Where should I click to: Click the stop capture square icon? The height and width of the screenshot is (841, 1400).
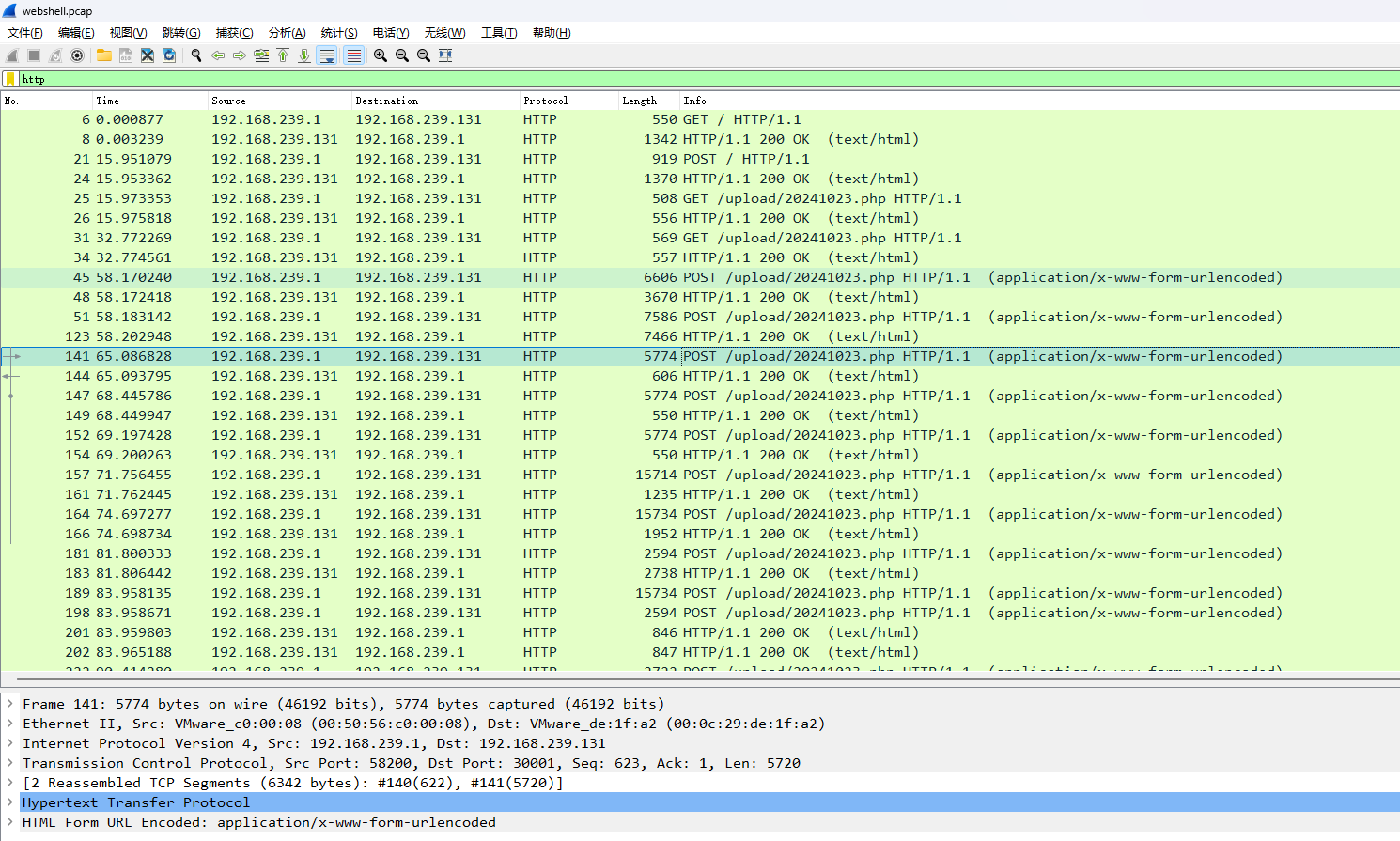click(x=34, y=55)
